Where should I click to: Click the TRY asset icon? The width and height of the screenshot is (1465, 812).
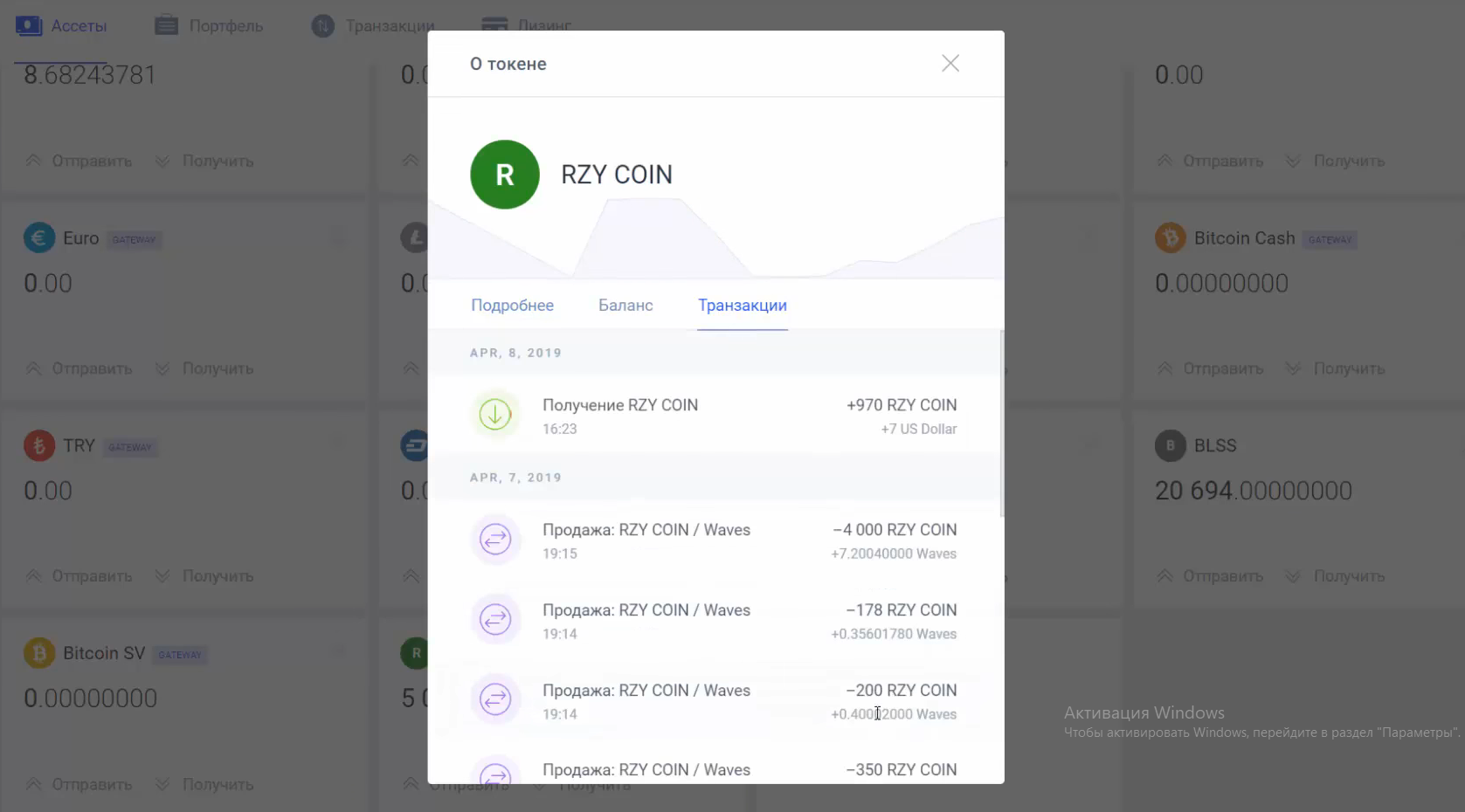[x=39, y=446]
